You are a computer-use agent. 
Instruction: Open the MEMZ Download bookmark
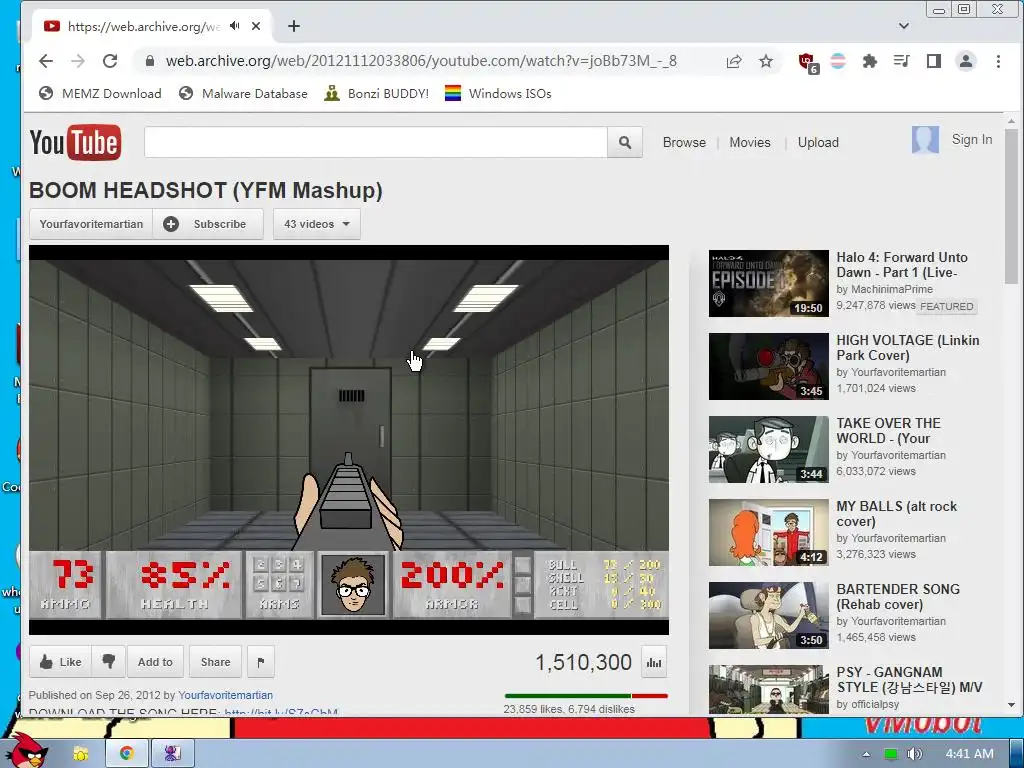click(x=100, y=93)
